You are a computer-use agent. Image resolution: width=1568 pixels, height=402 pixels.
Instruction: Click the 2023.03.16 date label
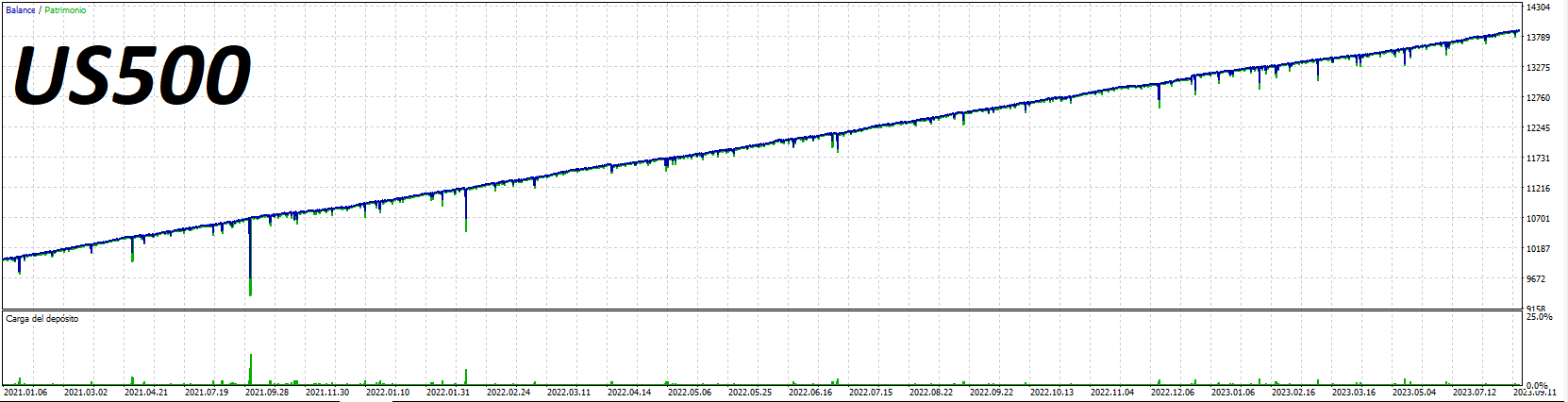[x=1354, y=393]
